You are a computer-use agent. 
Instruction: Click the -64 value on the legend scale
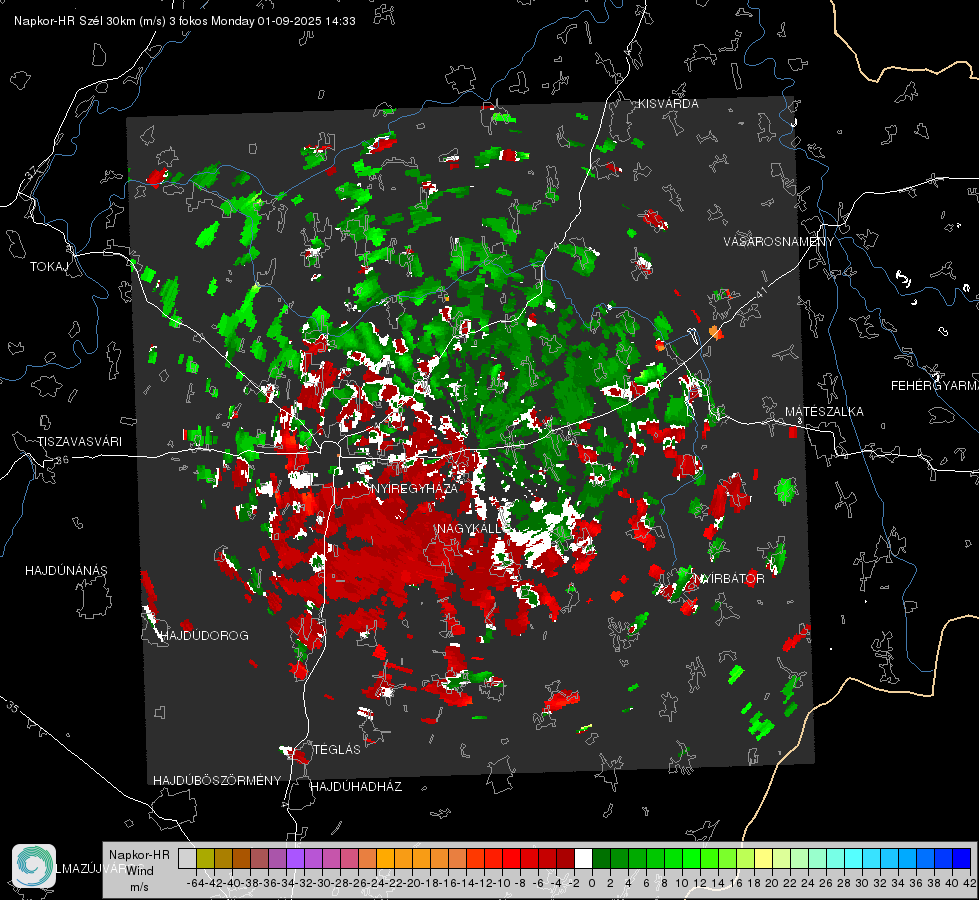click(196, 883)
